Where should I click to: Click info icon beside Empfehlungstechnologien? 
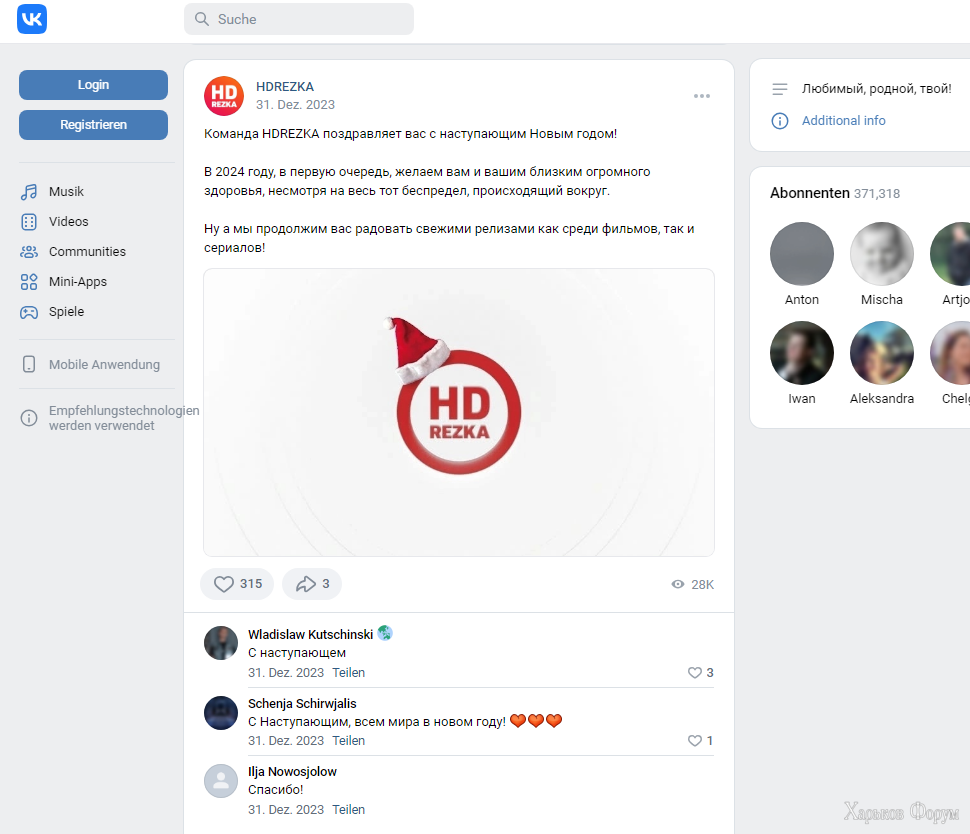[x=29, y=418]
